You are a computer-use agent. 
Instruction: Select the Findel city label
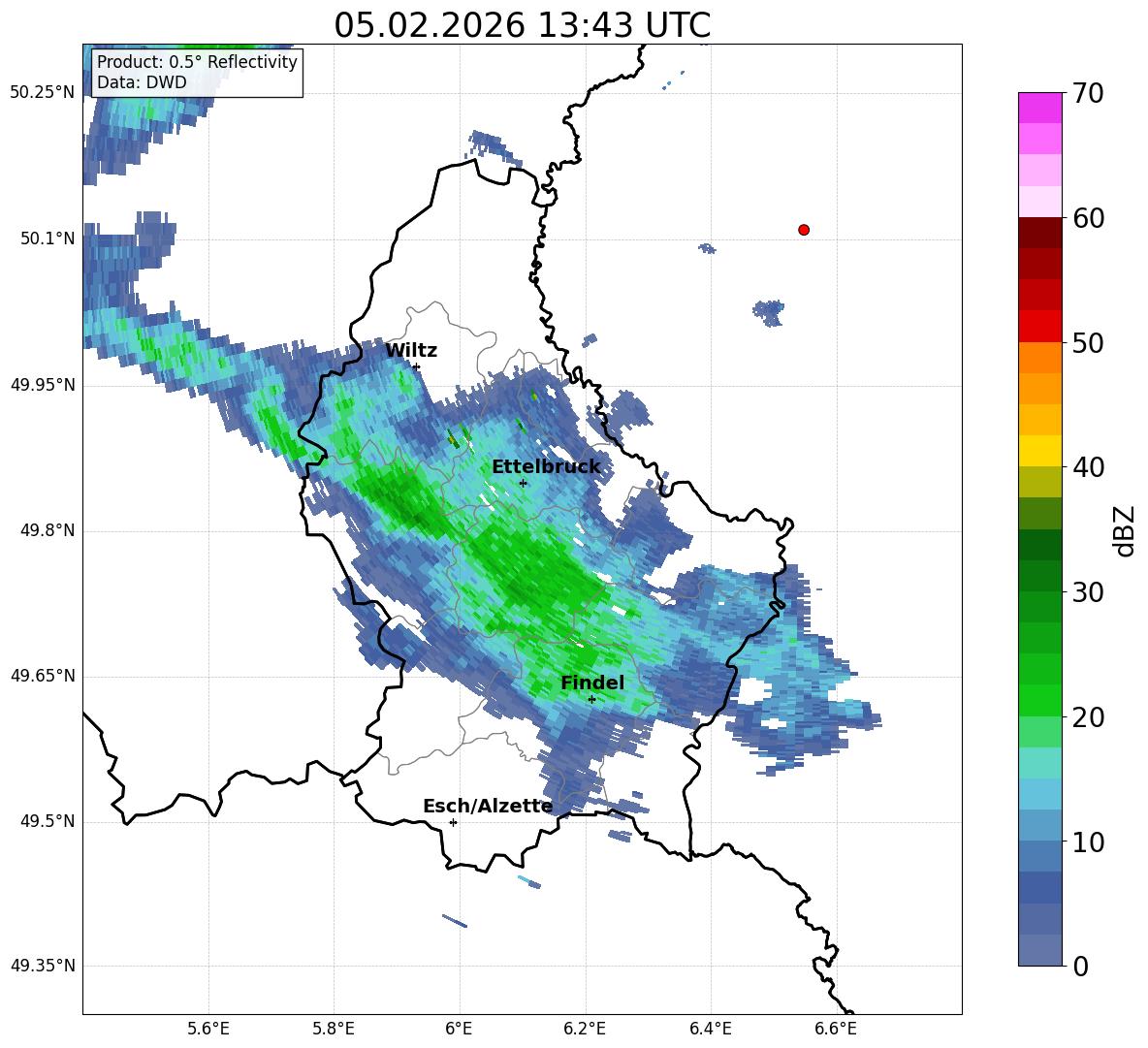click(x=592, y=683)
